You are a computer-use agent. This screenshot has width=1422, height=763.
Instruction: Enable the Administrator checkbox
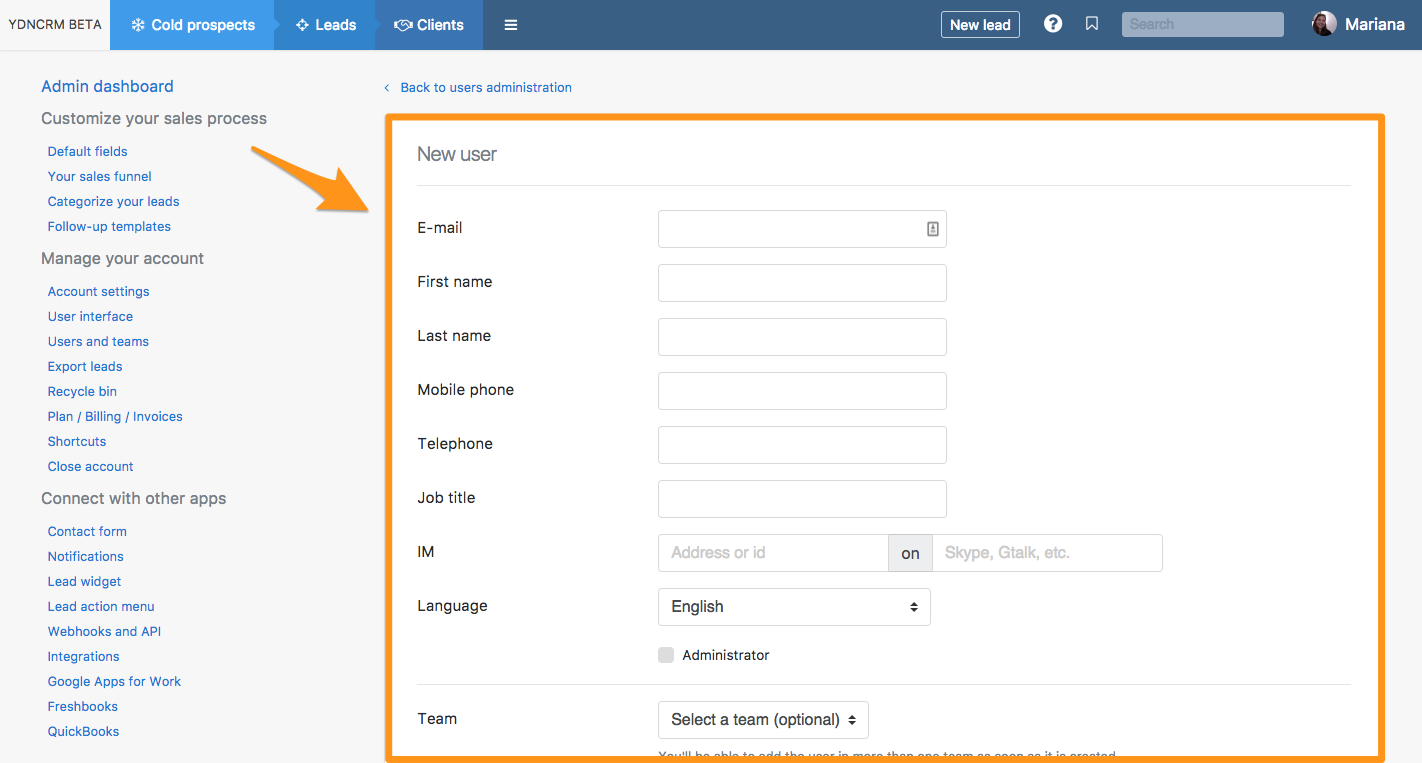pyautogui.click(x=666, y=655)
